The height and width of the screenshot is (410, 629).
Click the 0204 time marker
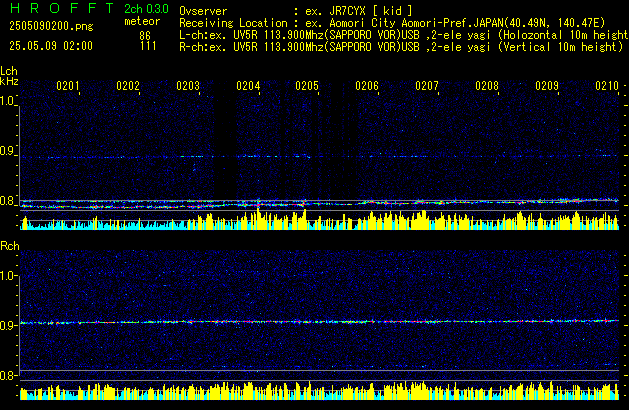coord(248,86)
